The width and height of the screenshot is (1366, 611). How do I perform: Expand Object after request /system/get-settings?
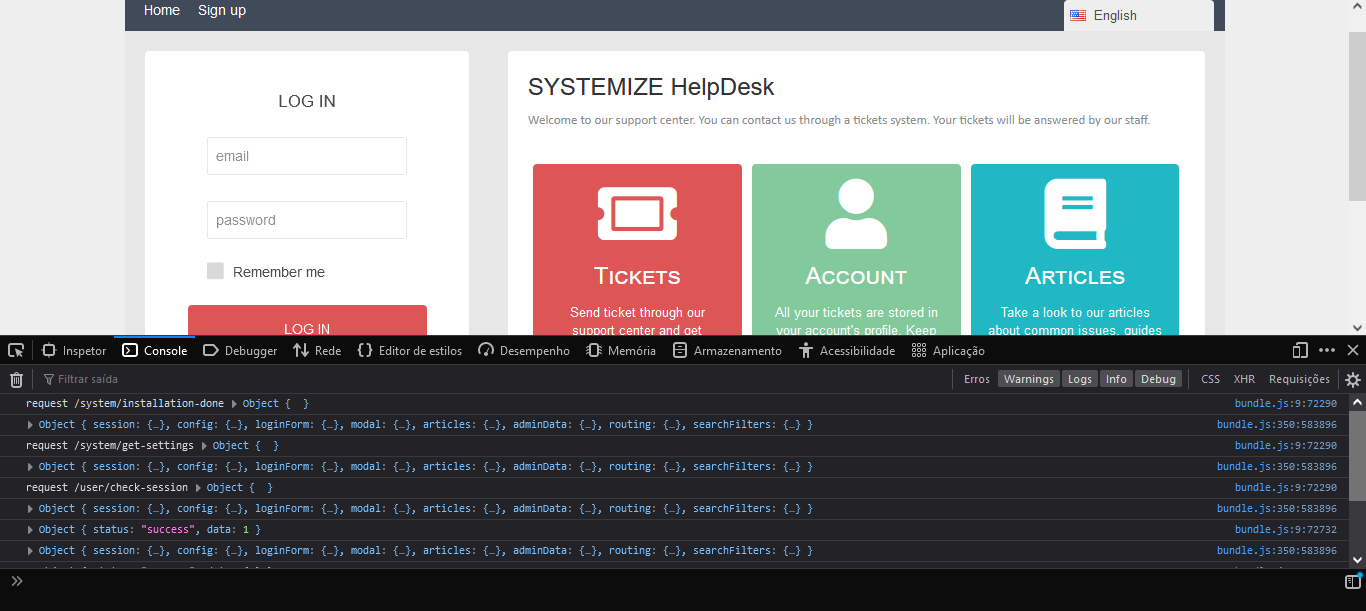point(205,446)
